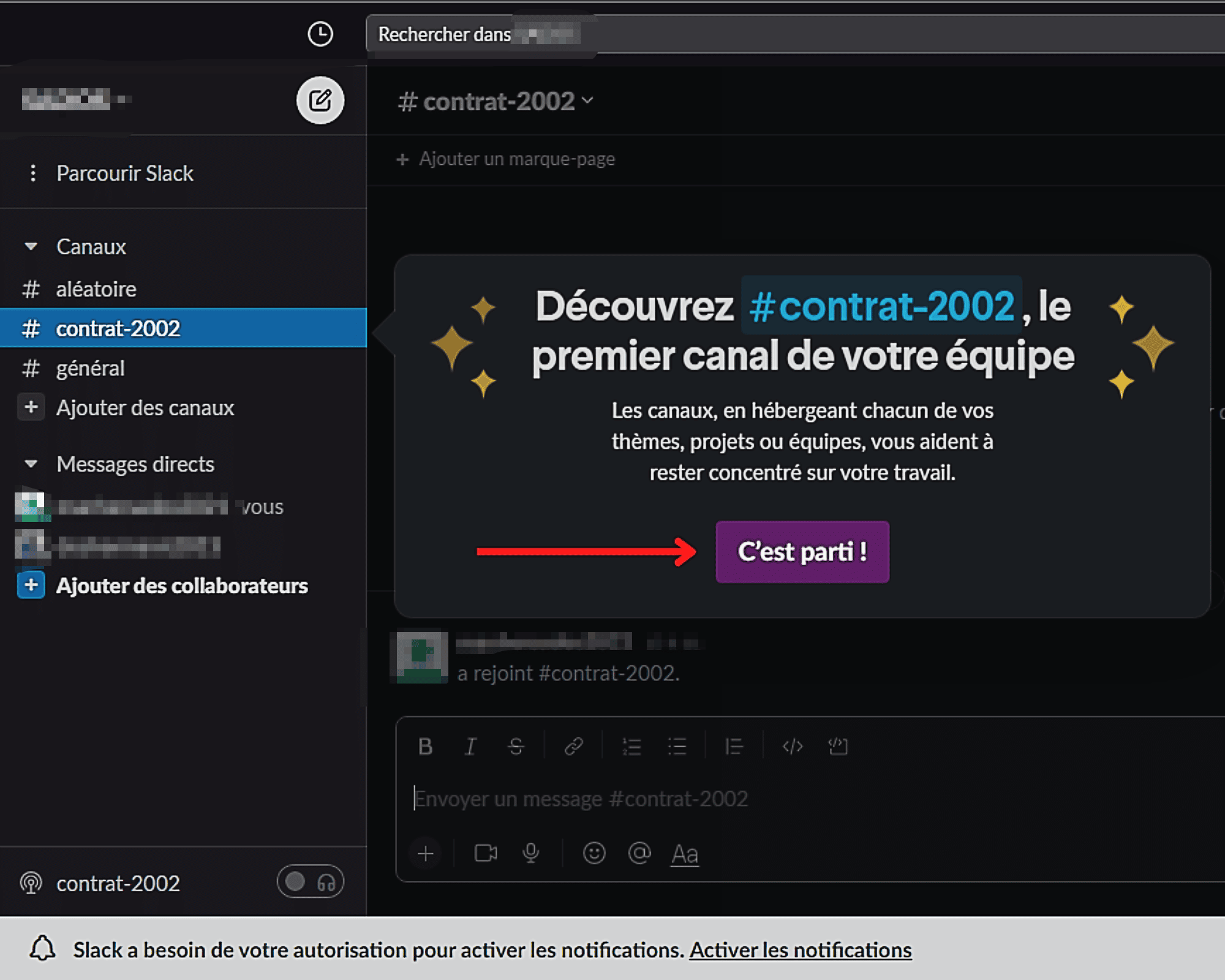Screen dimensions: 1225x980
Task: Record a video clip with the camera icon
Action: click(x=486, y=853)
